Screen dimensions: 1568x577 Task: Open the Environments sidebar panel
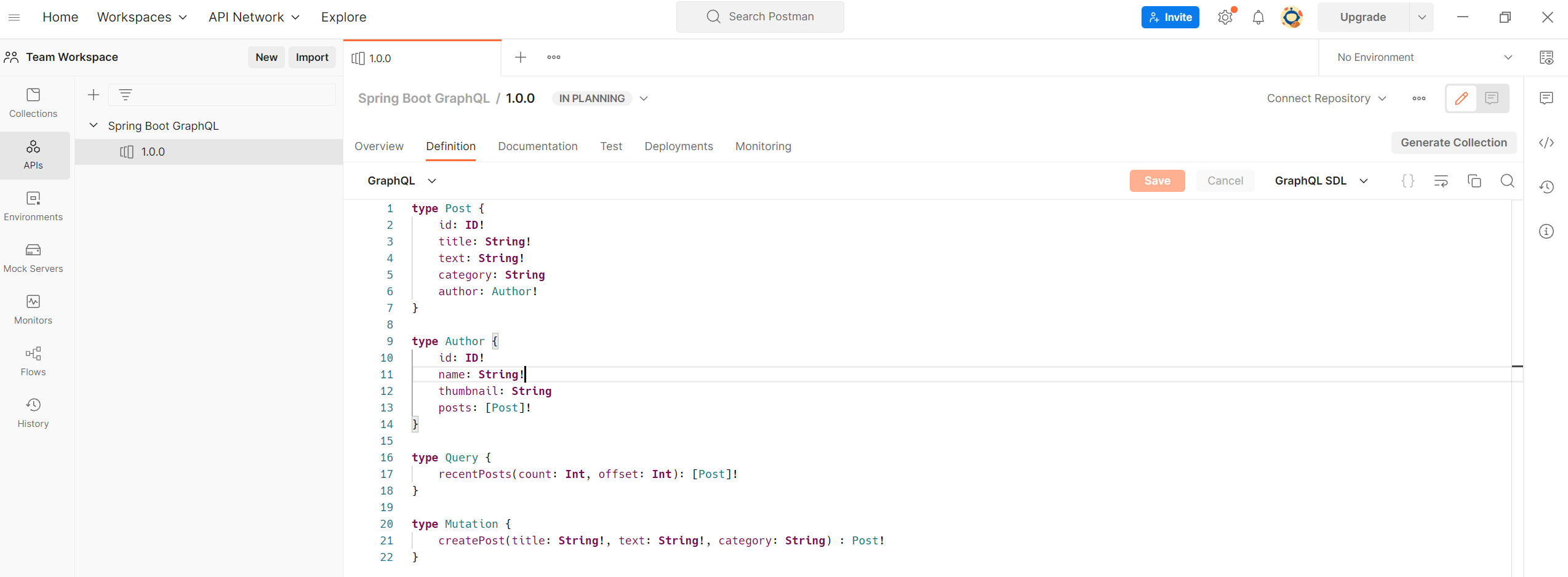(33, 207)
